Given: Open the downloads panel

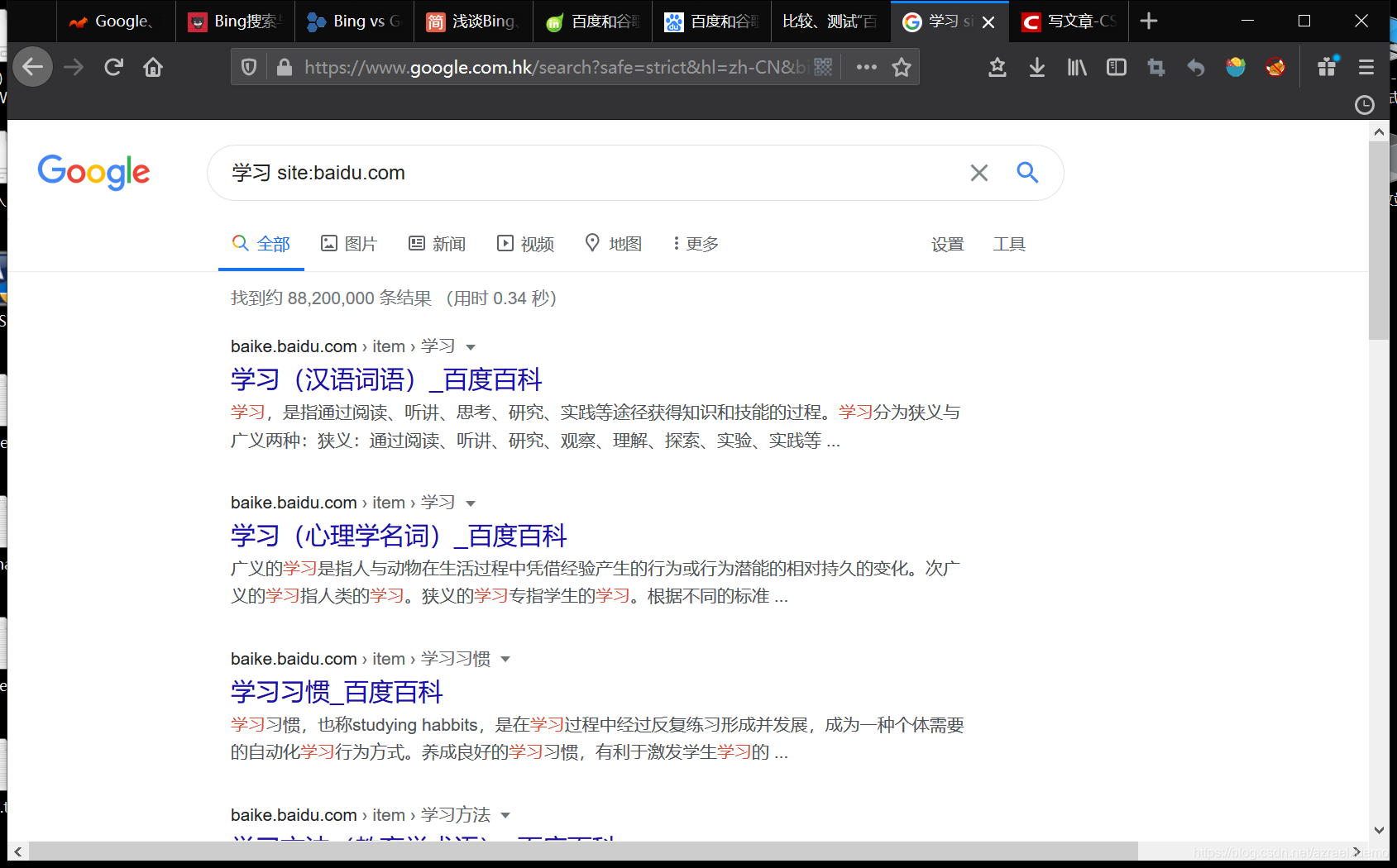Looking at the screenshot, I should [1037, 67].
